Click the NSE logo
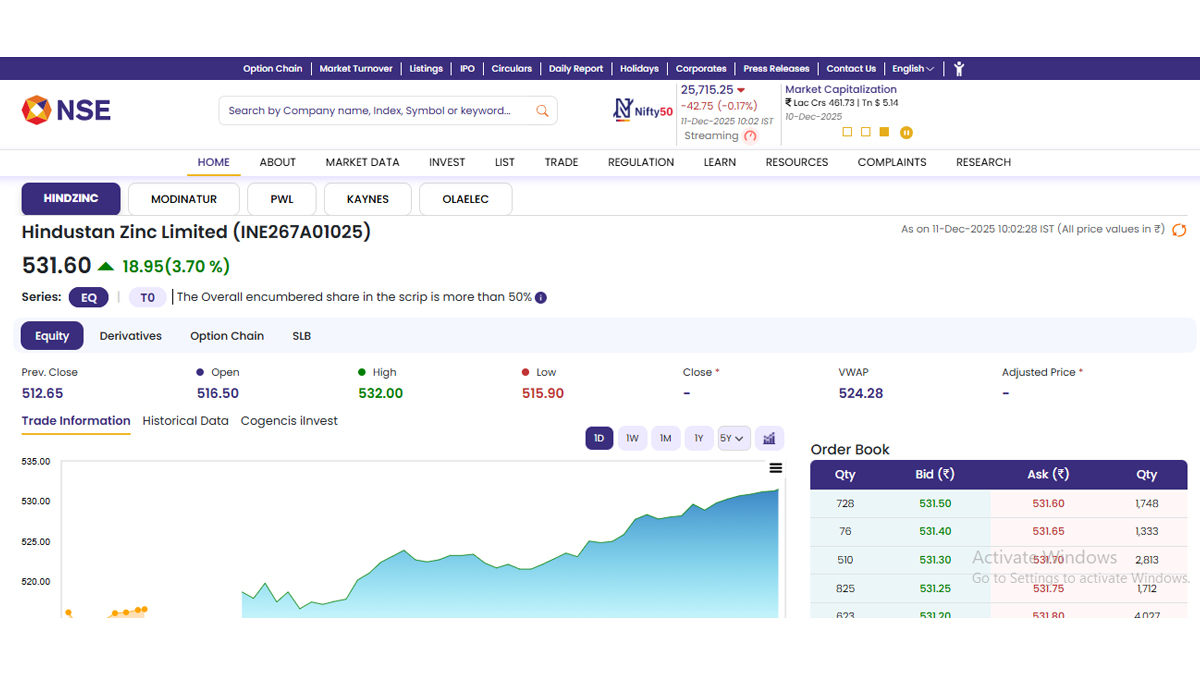Image resolution: width=1200 pixels, height=675 pixels. (66, 110)
